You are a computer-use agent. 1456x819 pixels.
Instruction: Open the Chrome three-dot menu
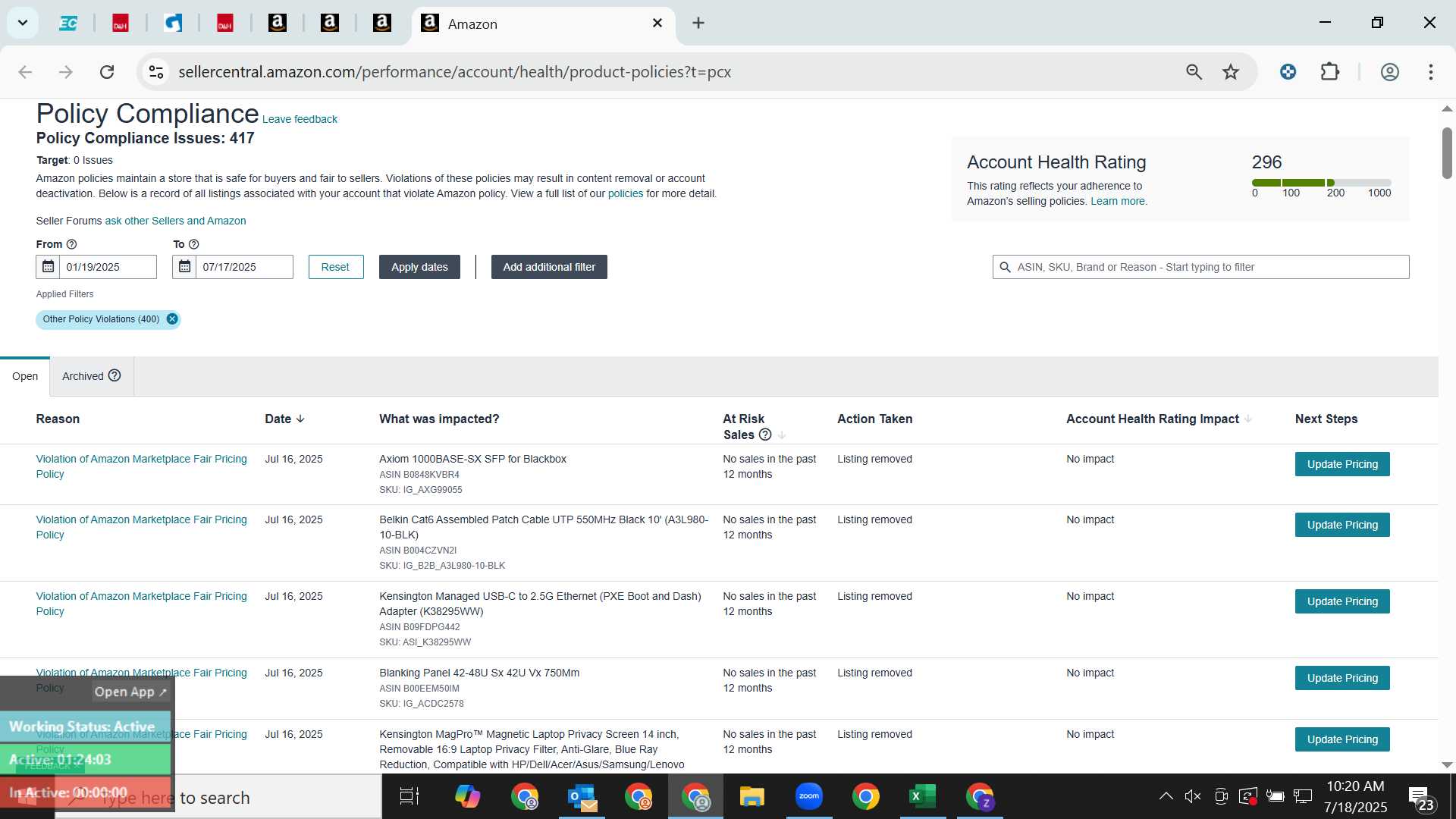click(x=1431, y=72)
